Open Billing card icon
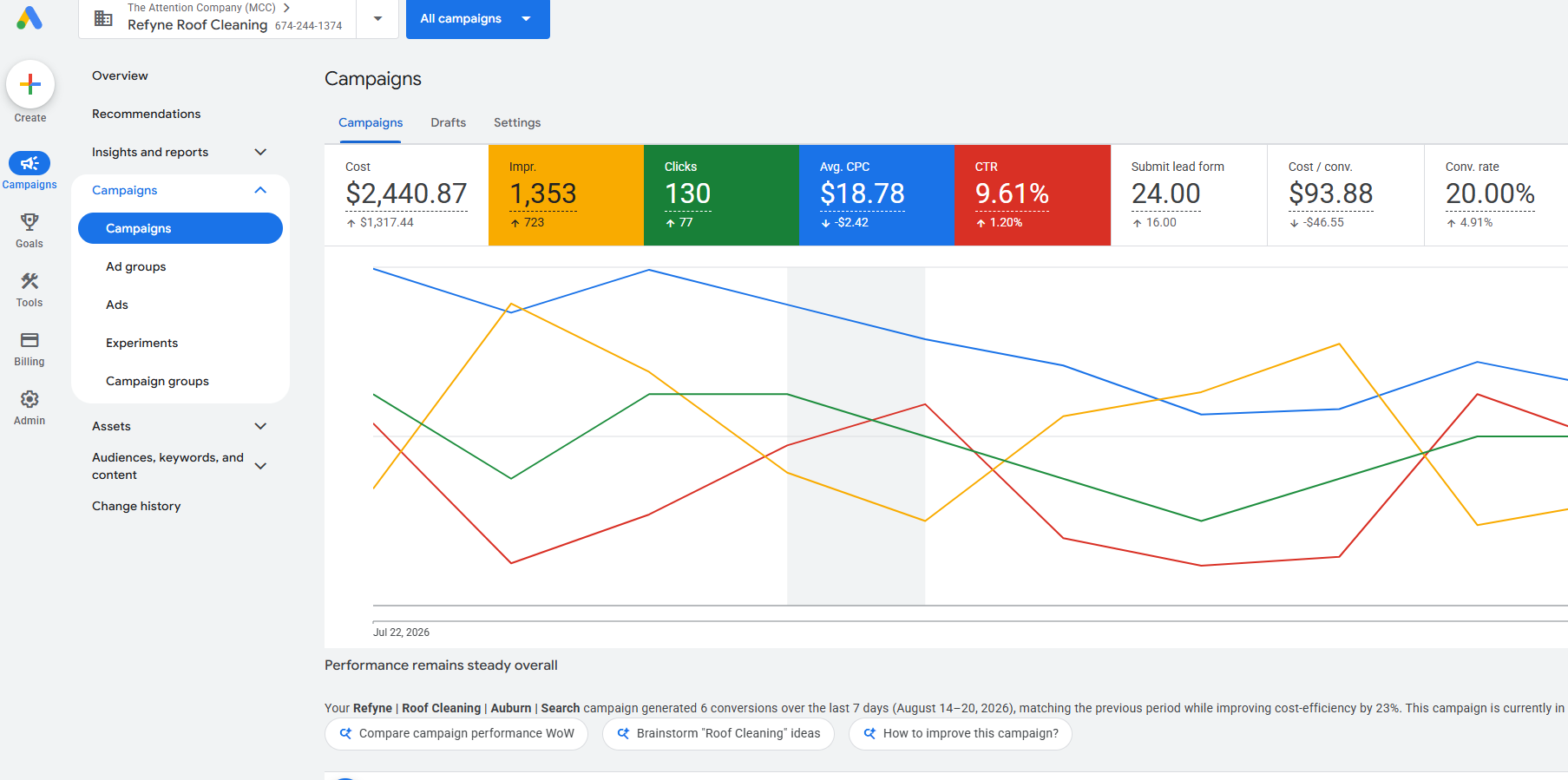This screenshot has width=1568, height=780. click(x=30, y=340)
